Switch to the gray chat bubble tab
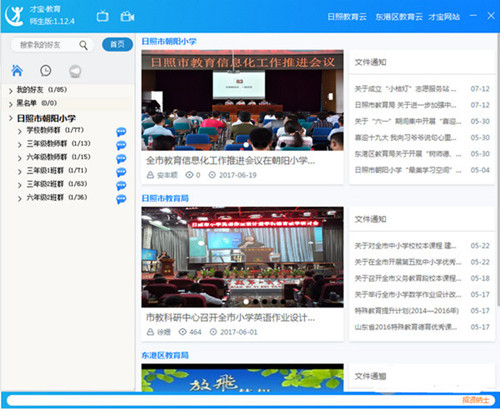 [x=75, y=71]
